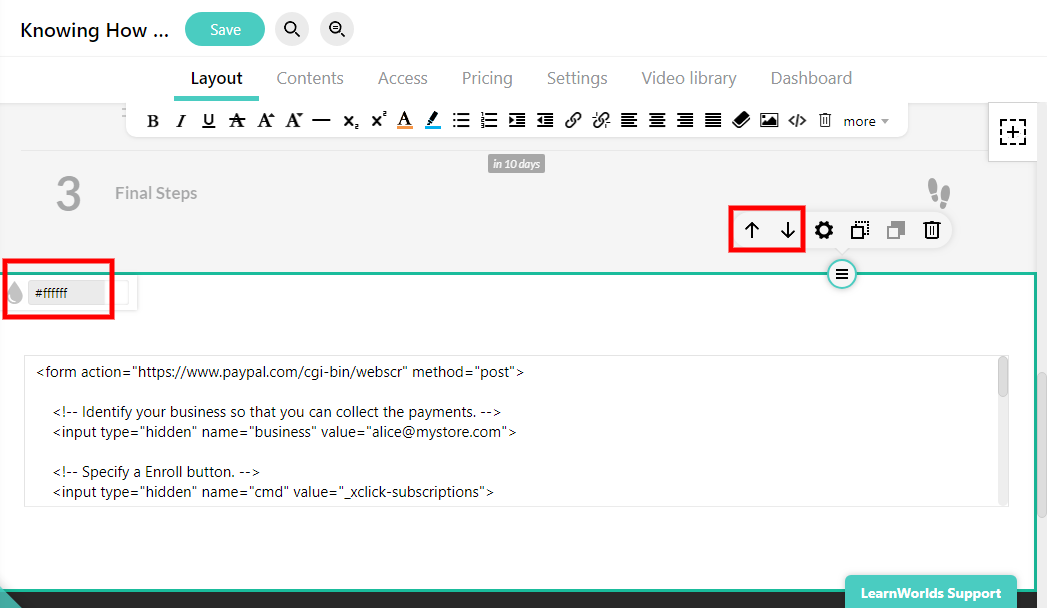Open the highlight color marker icon
Viewport: 1047px width, 608px height.
433,120
